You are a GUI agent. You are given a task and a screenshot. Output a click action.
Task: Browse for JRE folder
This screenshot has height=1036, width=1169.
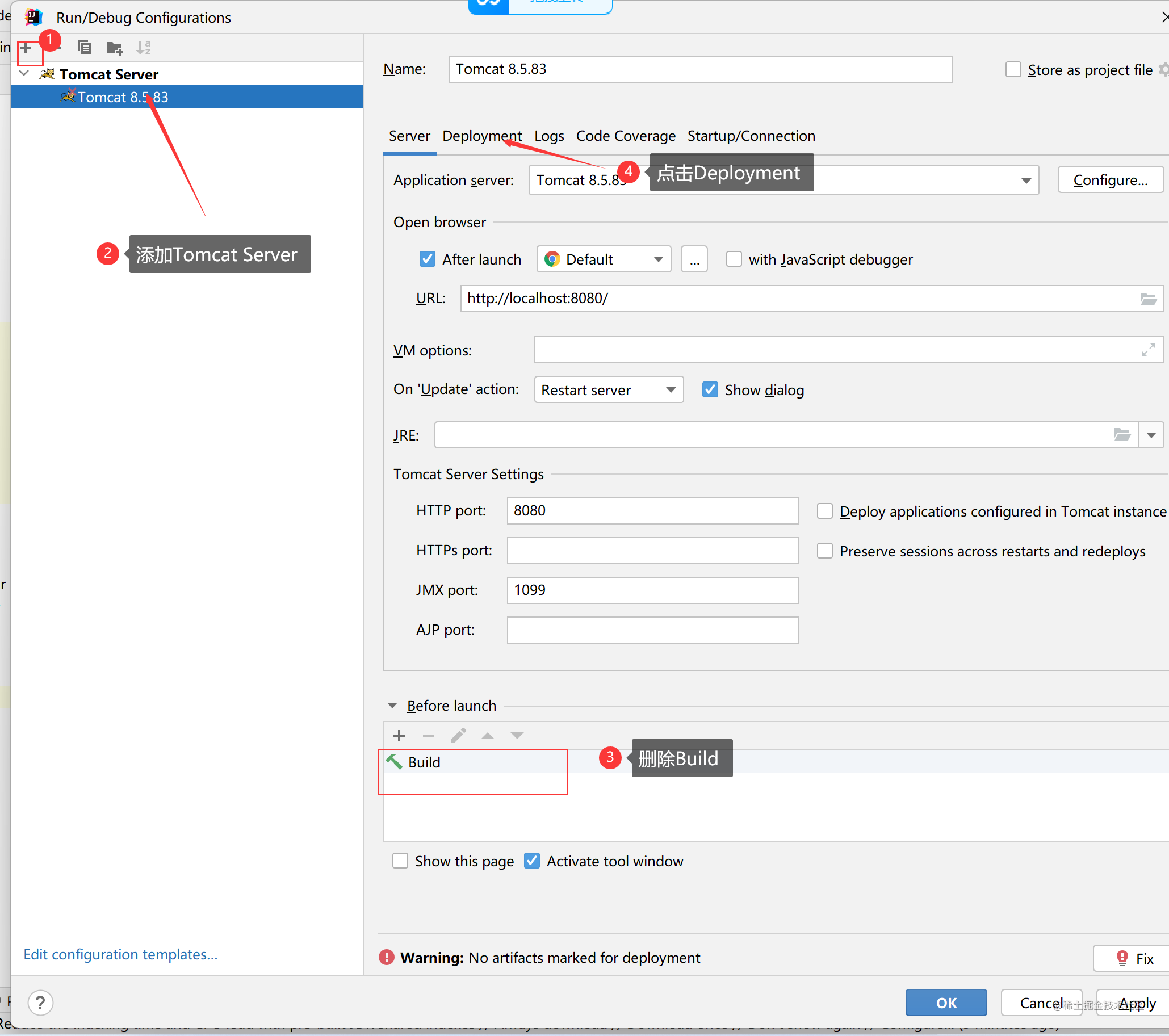pos(1122,435)
